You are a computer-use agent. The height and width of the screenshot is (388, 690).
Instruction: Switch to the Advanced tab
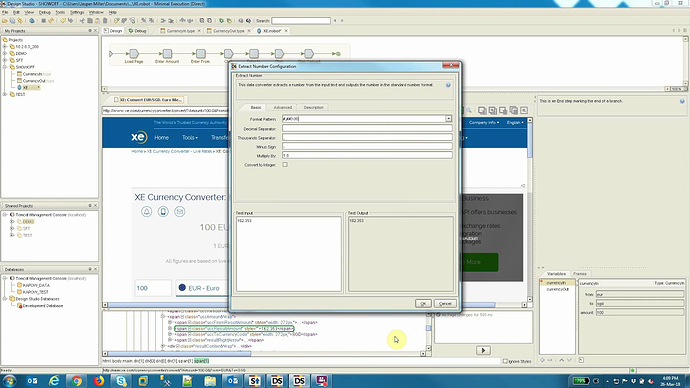pyautogui.click(x=283, y=107)
